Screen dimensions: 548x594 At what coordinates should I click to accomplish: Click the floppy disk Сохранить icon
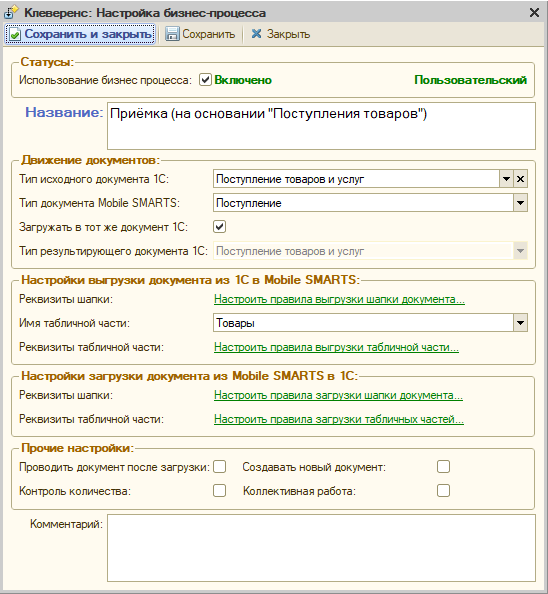tap(172, 34)
